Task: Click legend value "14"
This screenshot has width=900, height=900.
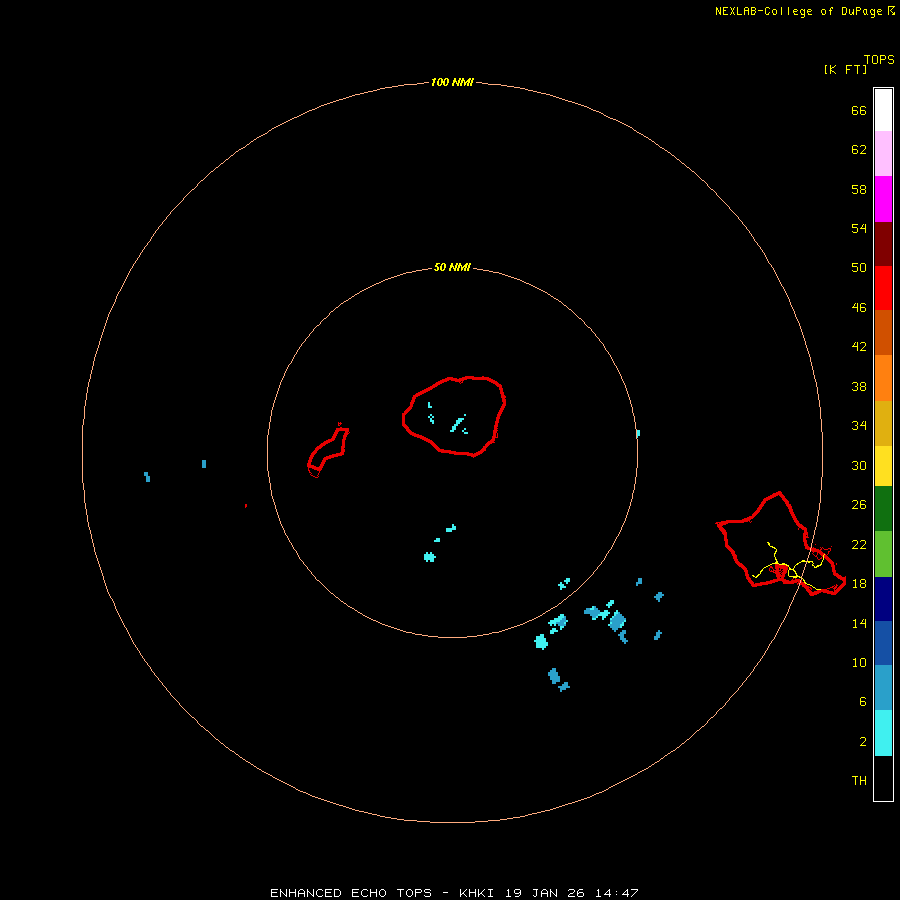Action: (x=859, y=623)
